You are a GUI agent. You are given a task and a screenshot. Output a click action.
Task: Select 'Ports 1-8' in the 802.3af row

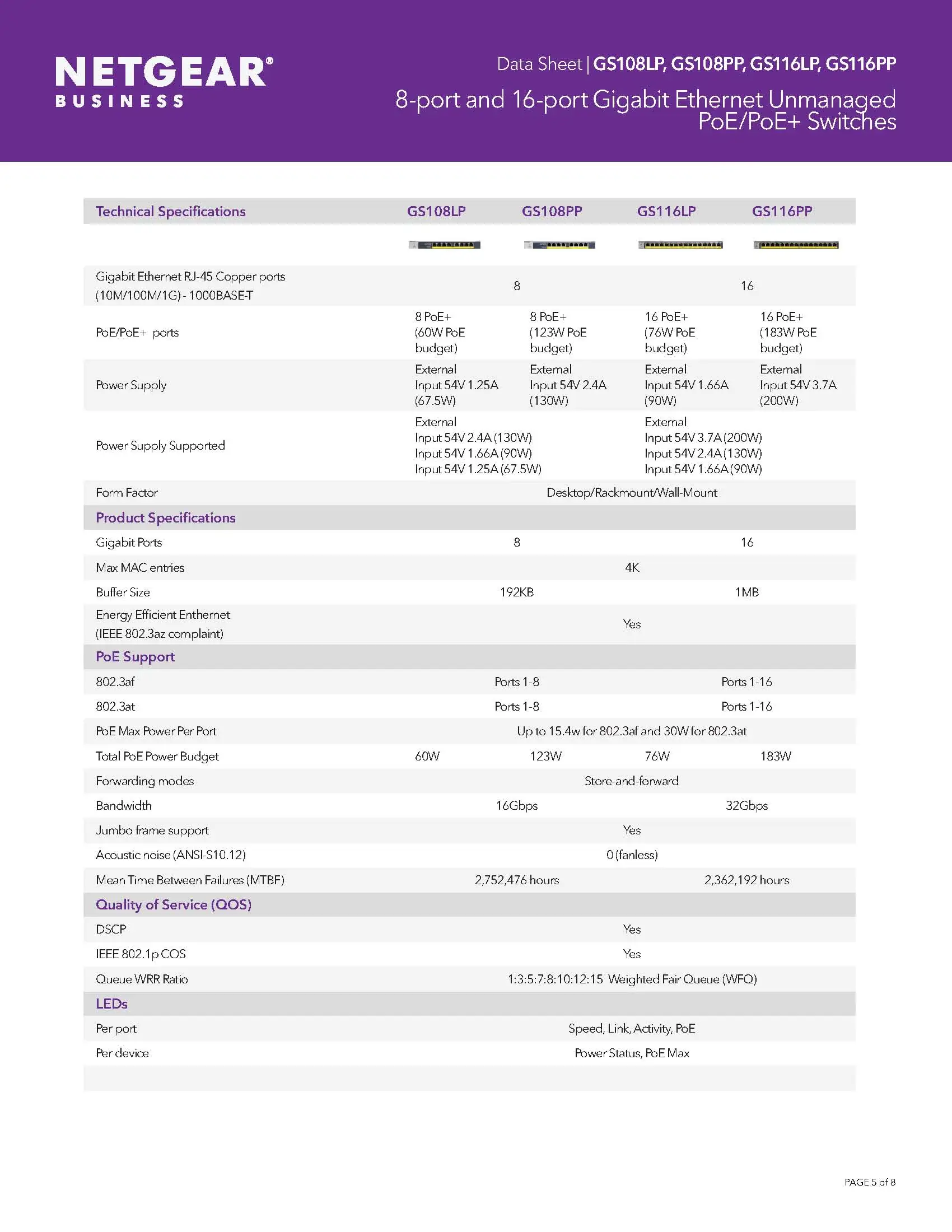point(517,682)
